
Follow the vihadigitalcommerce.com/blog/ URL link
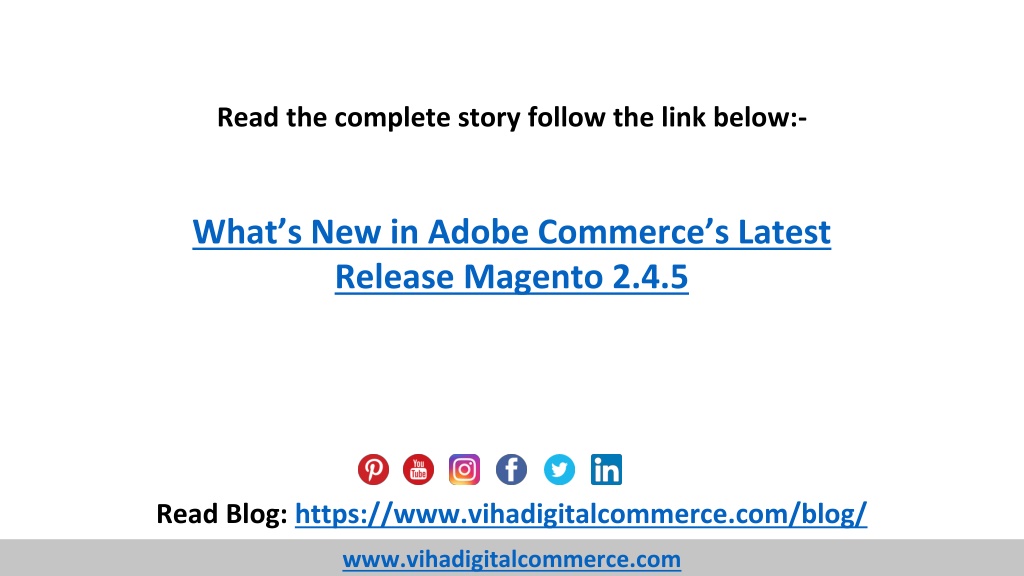coord(581,514)
